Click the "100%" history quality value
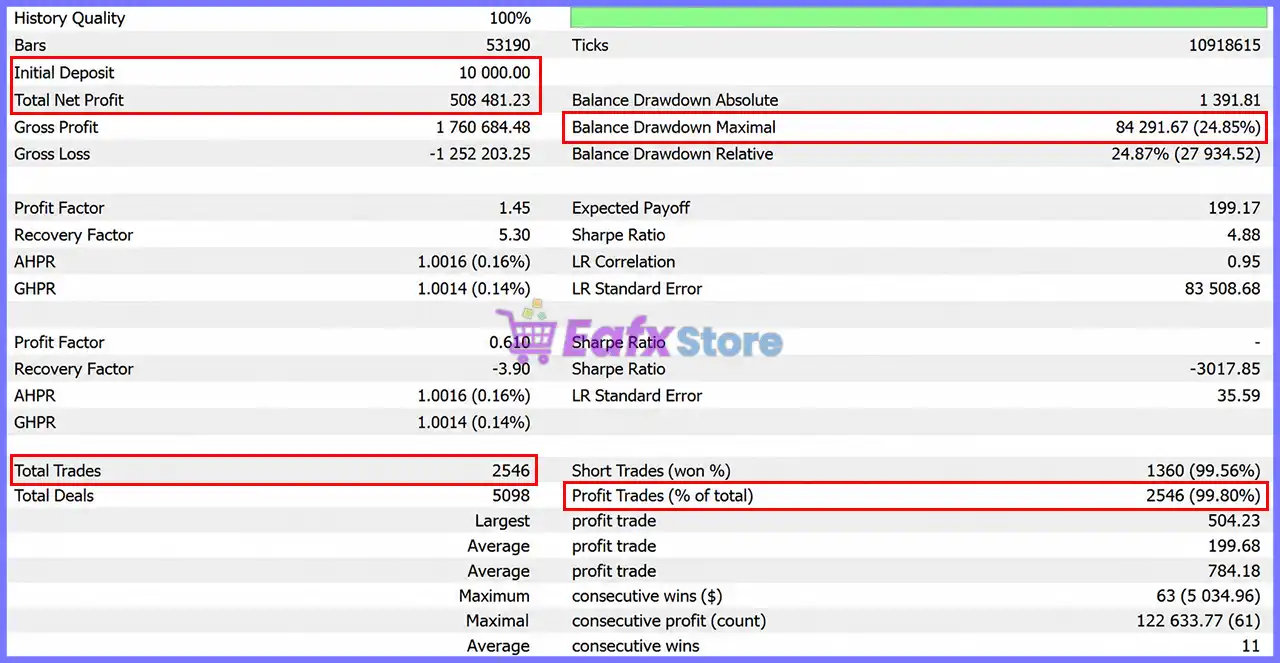This screenshot has height=663, width=1280. (x=510, y=18)
